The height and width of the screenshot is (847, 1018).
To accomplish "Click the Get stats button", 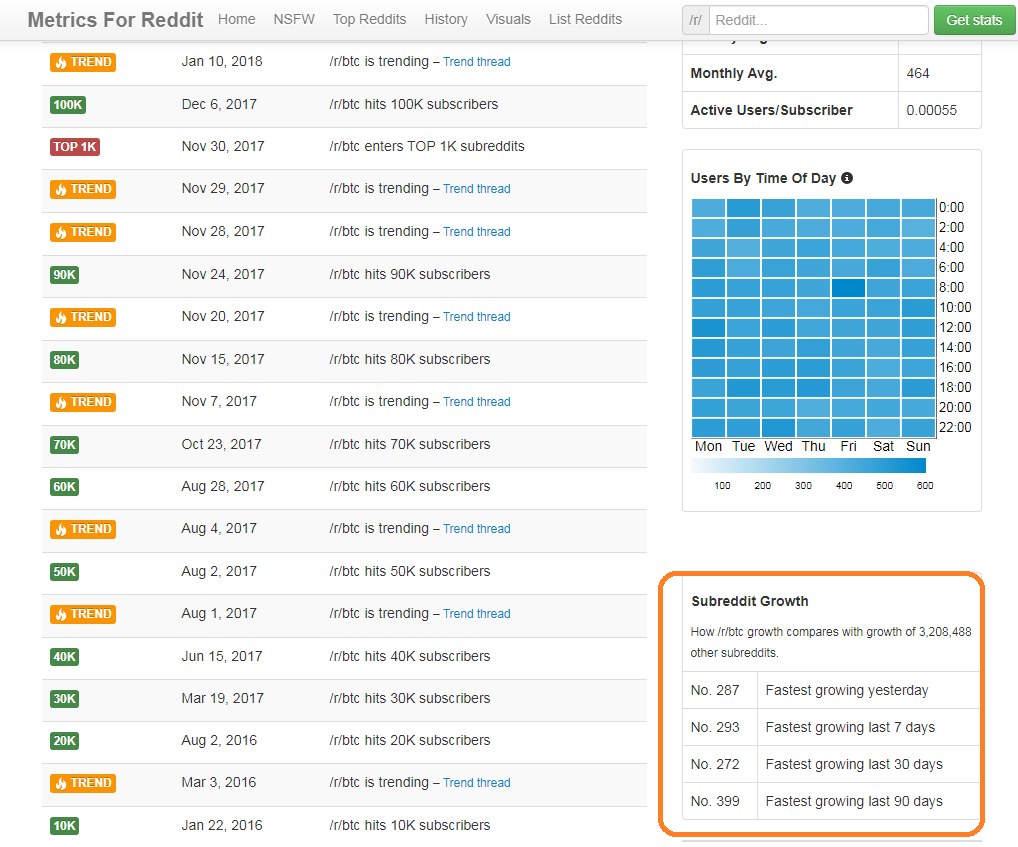I will pos(974,20).
